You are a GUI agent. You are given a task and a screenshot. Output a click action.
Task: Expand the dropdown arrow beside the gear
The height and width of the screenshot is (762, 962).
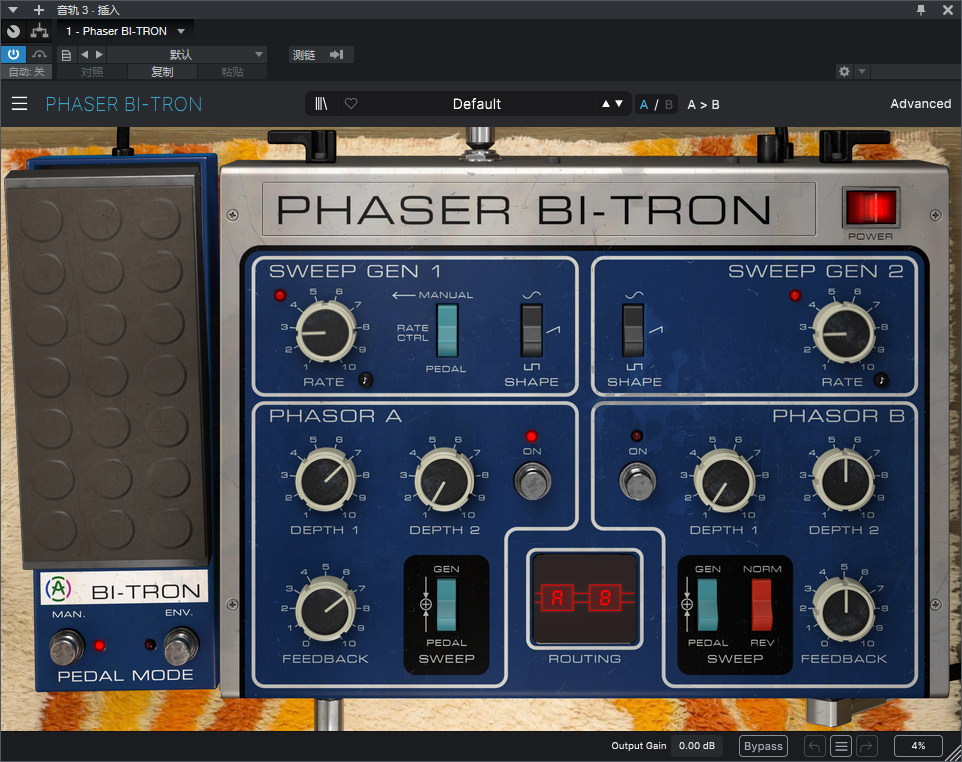[x=861, y=72]
